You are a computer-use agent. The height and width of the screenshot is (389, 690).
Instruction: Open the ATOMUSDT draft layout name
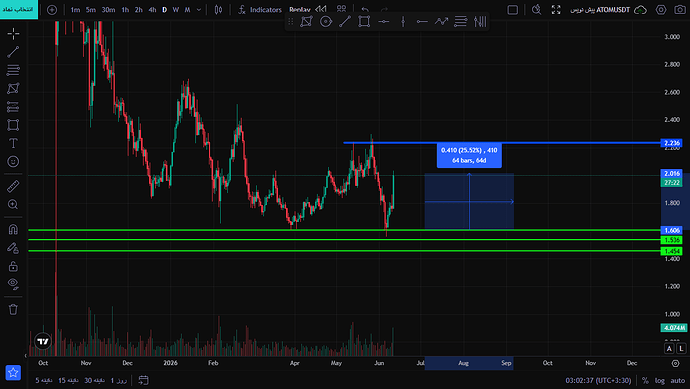pos(600,10)
